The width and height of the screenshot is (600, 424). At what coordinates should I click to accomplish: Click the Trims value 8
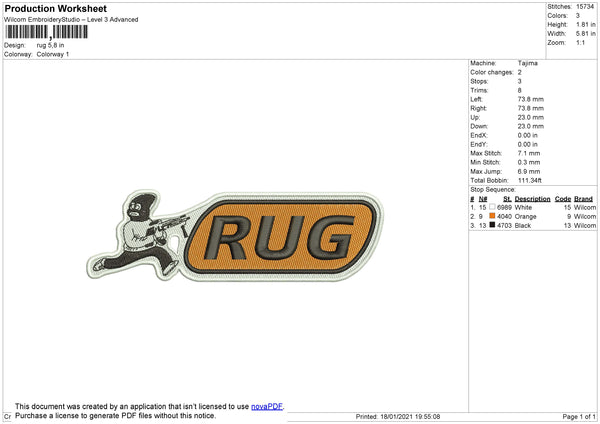tap(520, 90)
